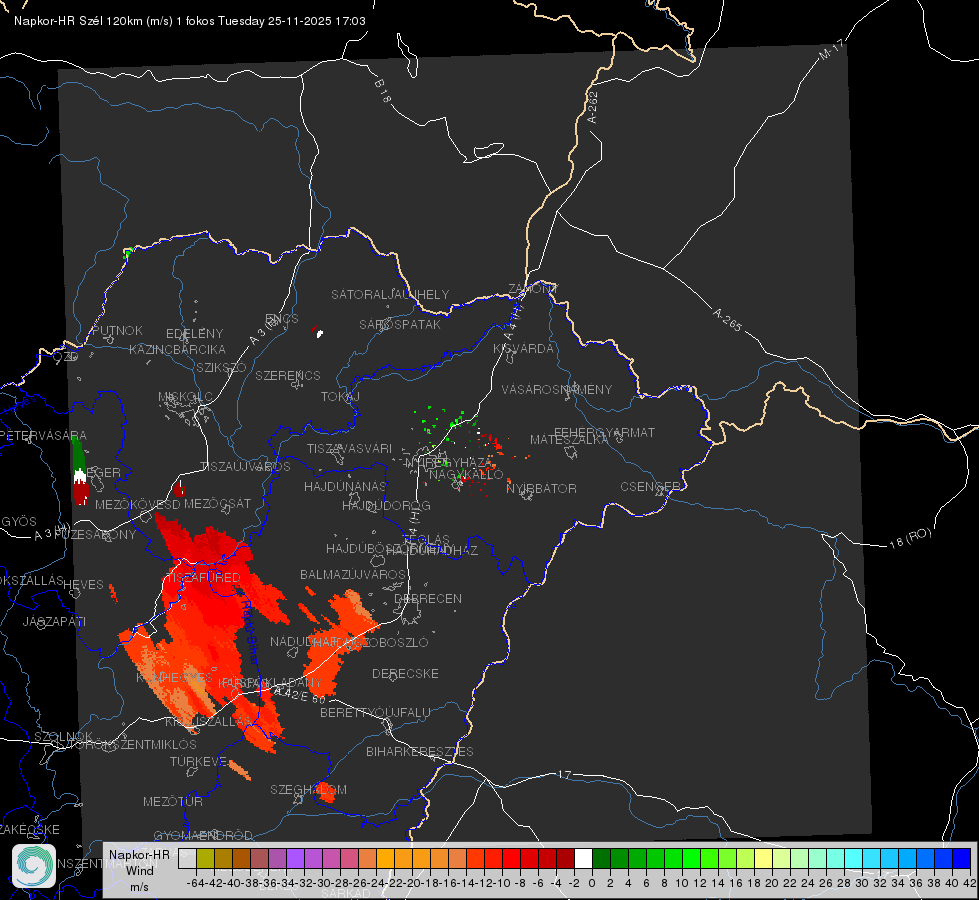
Task: Click the radar title with timestamp 17:03
Action: [190, 21]
